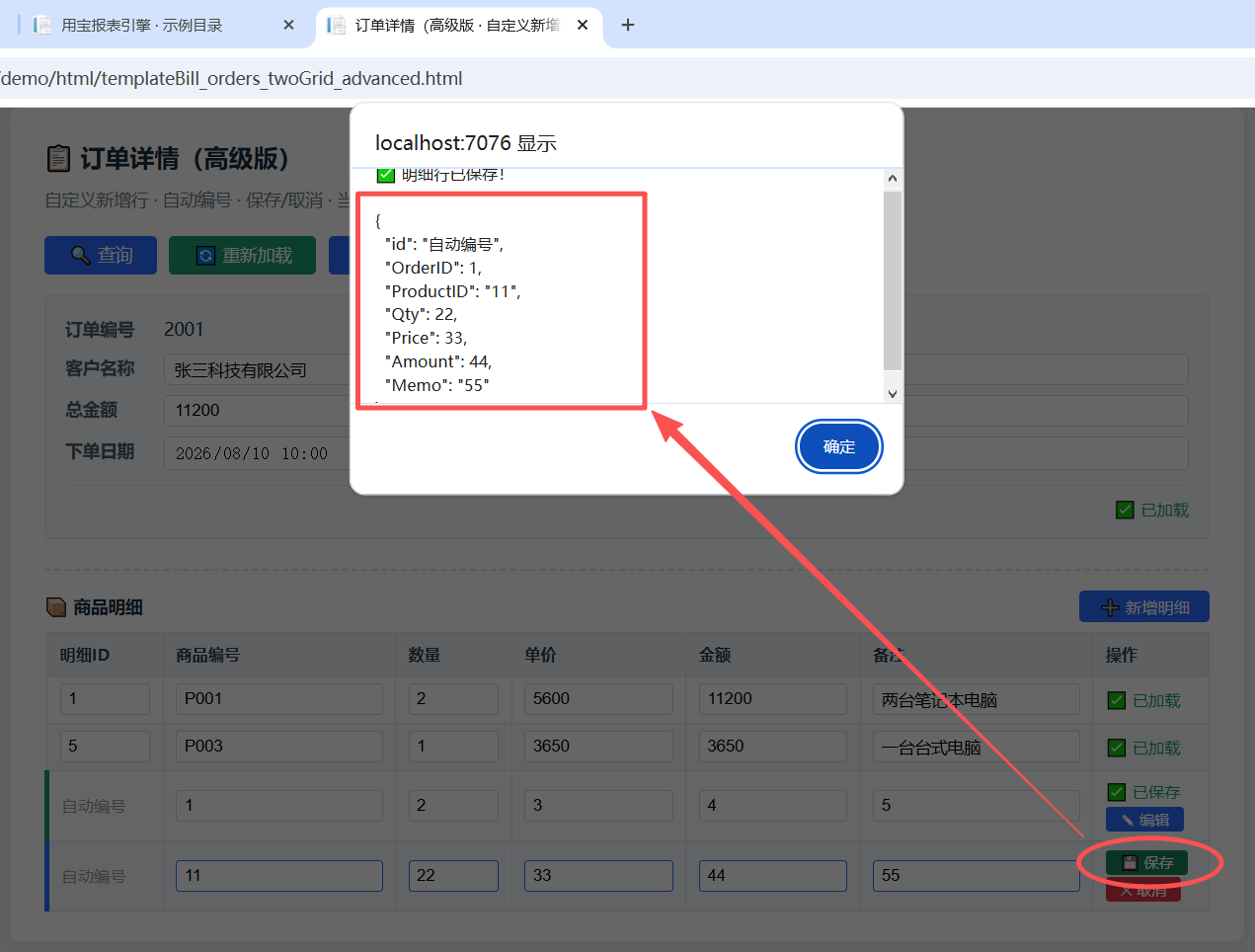Switch to the 订单详情 (高级版) tab
The height and width of the screenshot is (952, 1255).
457,25
